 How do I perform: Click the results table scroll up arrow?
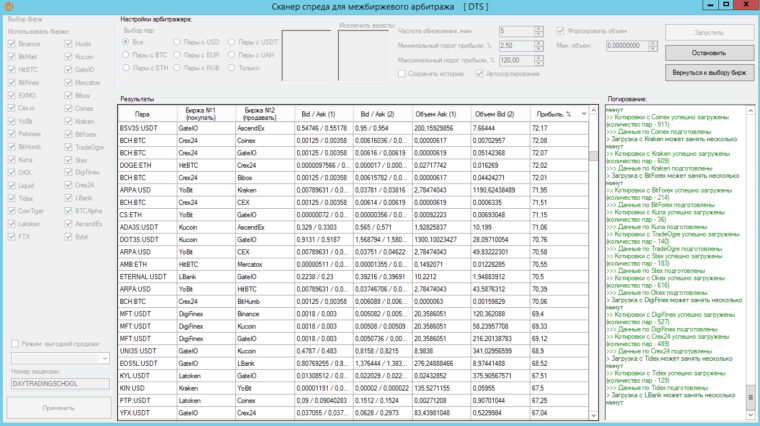(593, 110)
